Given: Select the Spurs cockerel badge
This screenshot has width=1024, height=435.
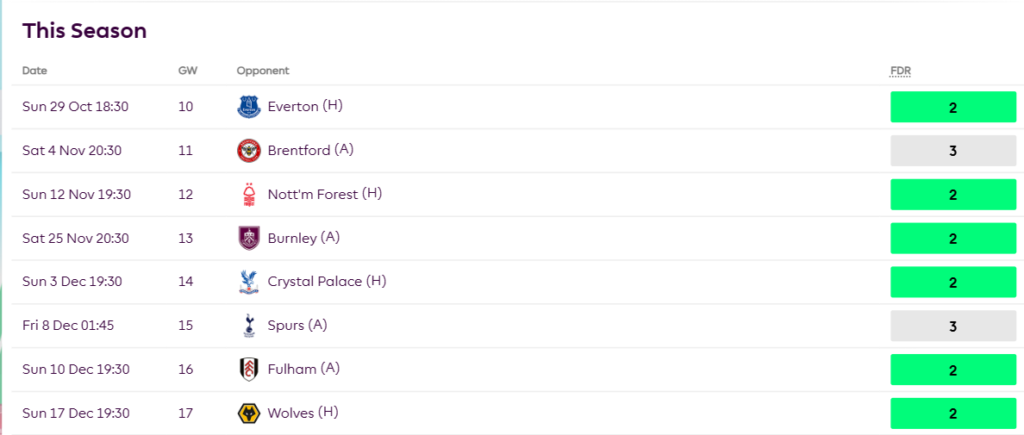Looking at the screenshot, I should 249,326.
